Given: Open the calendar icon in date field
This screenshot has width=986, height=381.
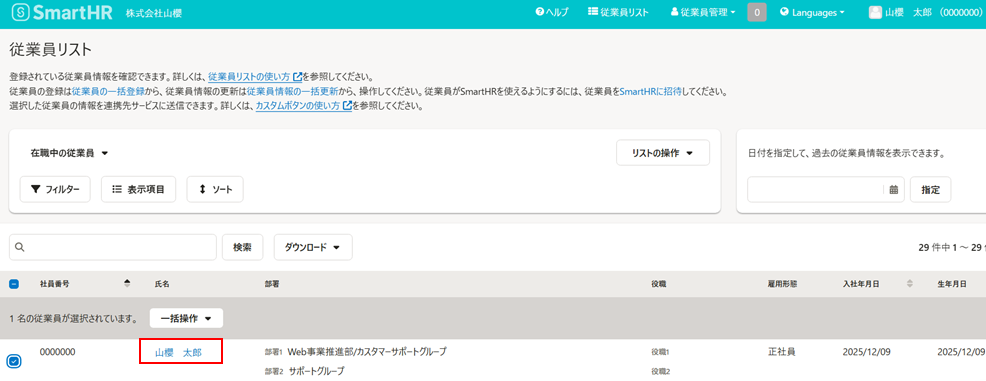Looking at the screenshot, I should (x=894, y=190).
